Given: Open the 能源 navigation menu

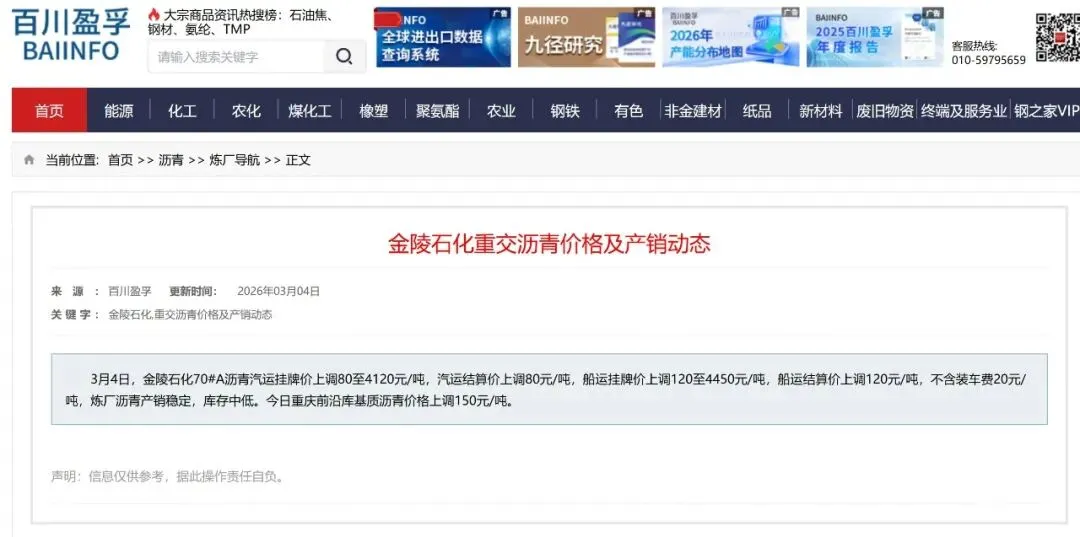Looking at the screenshot, I should [x=119, y=111].
